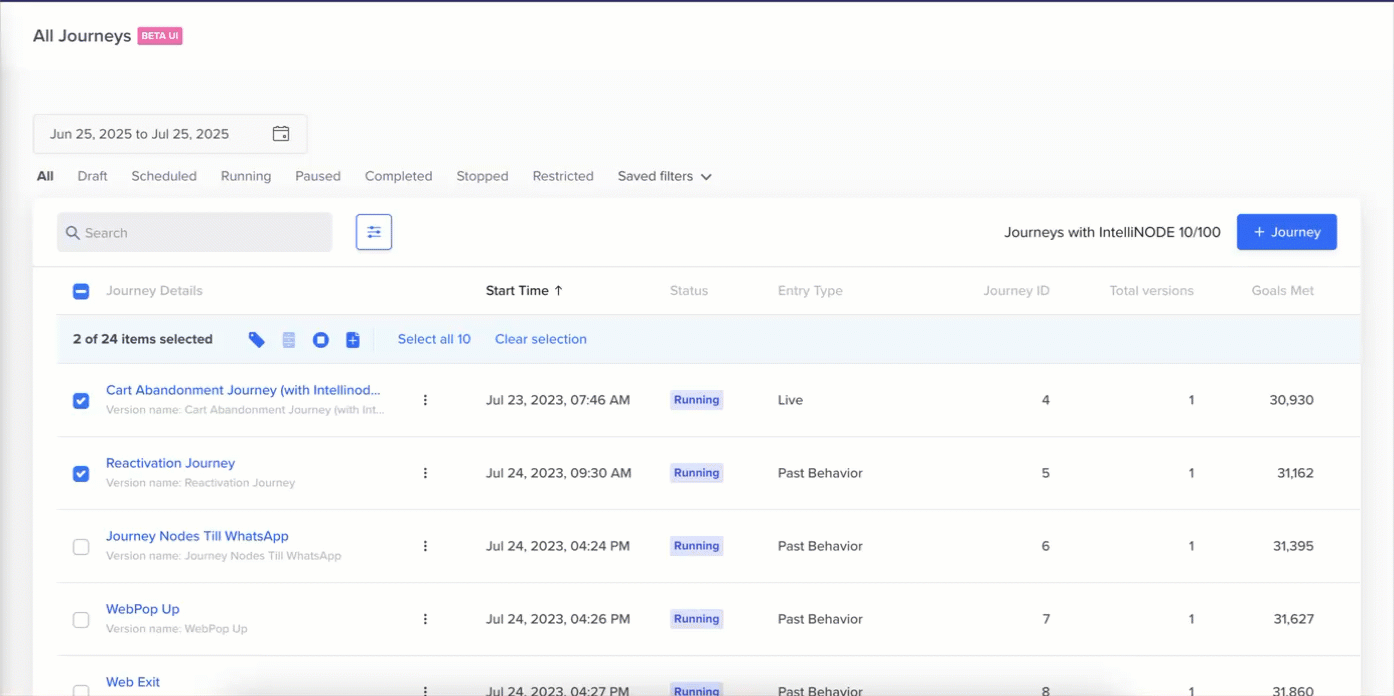
Task: Open more options for Reactivation Journey
Action: click(x=425, y=473)
